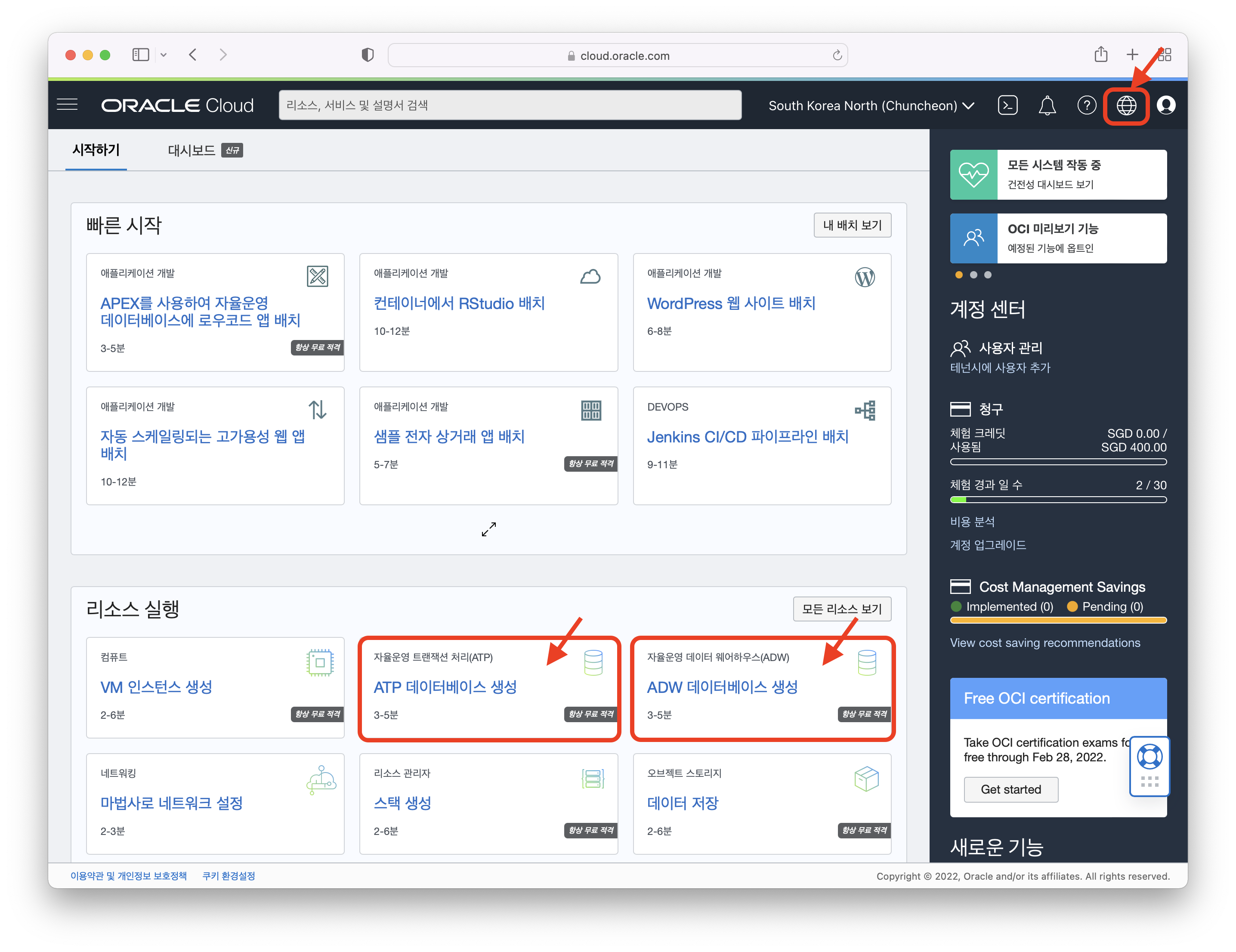Screen dimensions: 1236x952
Task: Open the hamburger navigation menu
Action: (67, 105)
